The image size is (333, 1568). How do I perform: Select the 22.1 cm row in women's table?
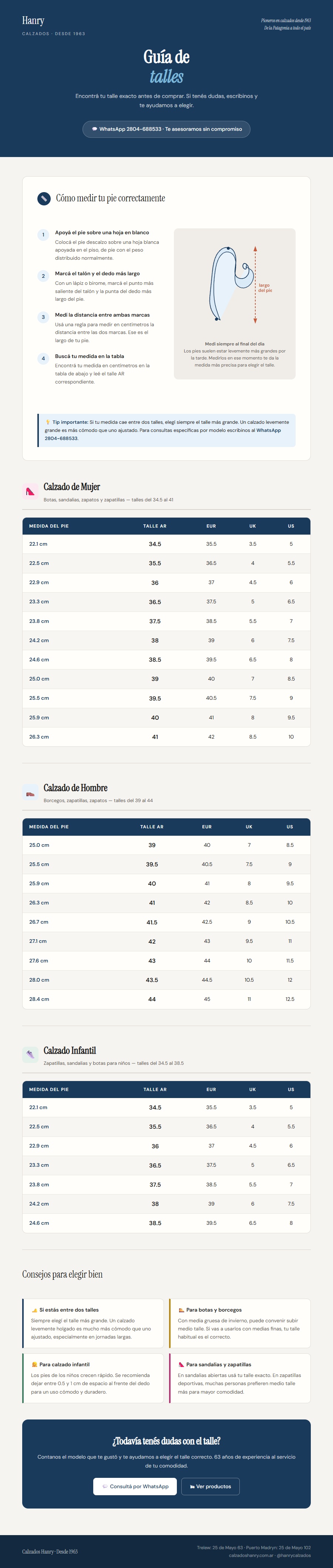pos(166,544)
